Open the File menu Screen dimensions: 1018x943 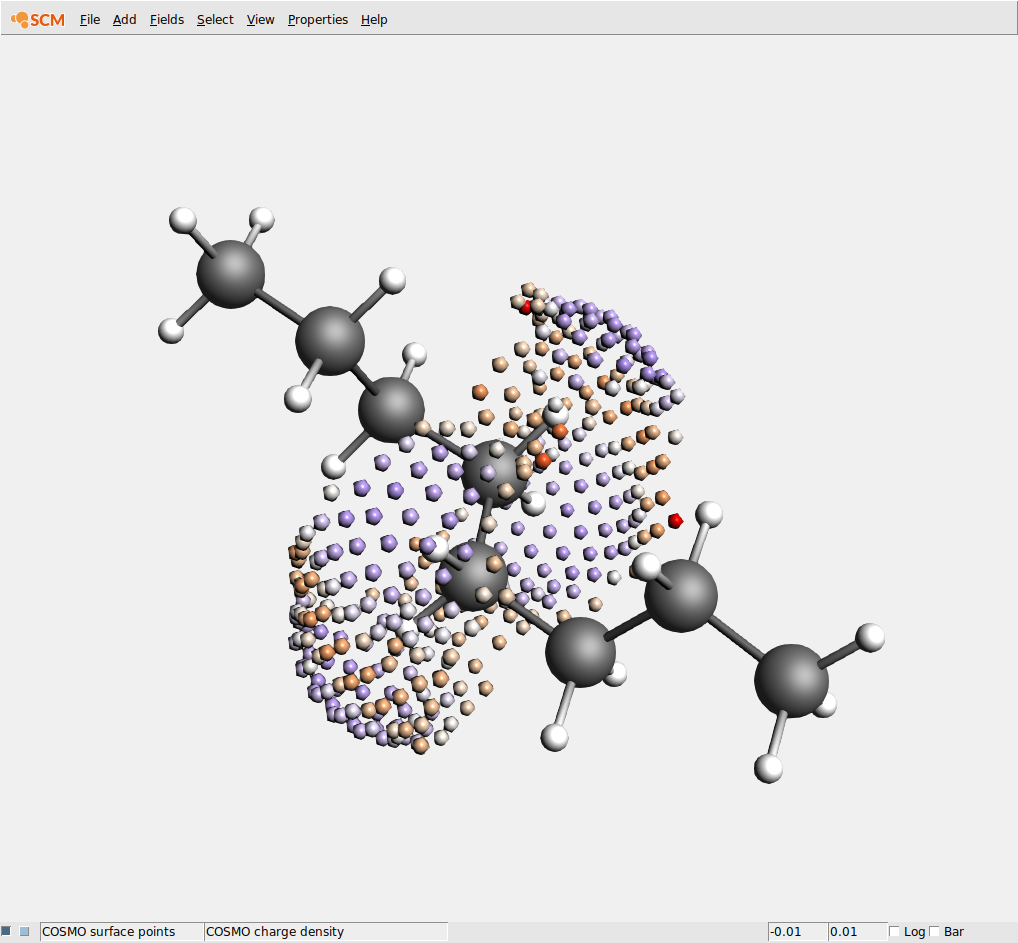90,19
